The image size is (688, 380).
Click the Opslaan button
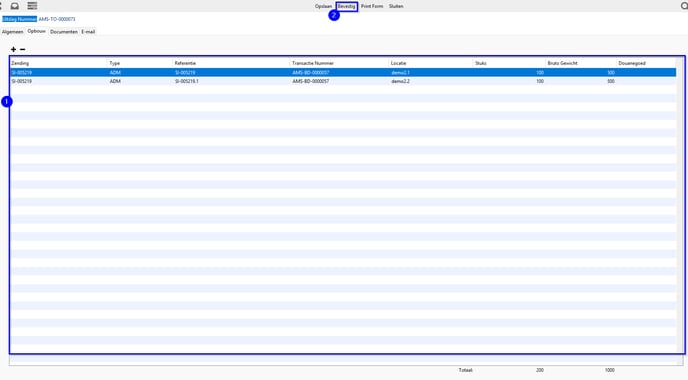323,6
